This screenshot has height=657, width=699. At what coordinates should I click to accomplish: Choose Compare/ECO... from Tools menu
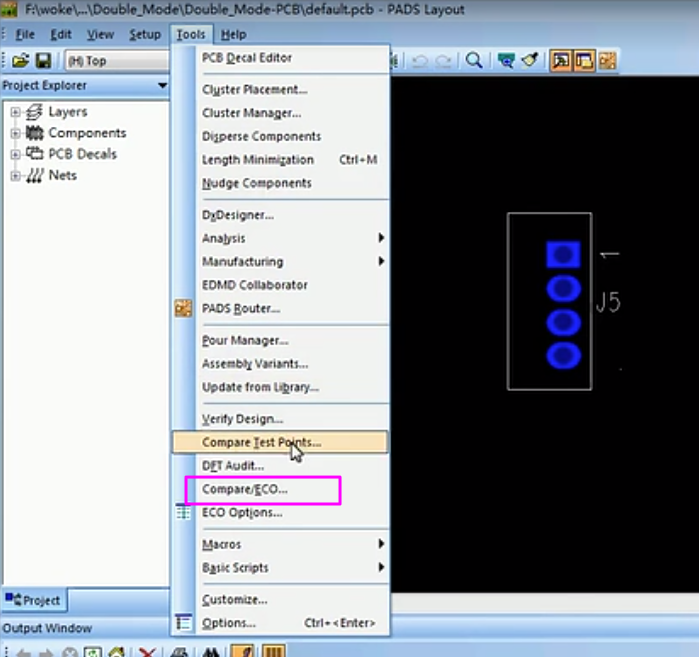click(x=245, y=490)
